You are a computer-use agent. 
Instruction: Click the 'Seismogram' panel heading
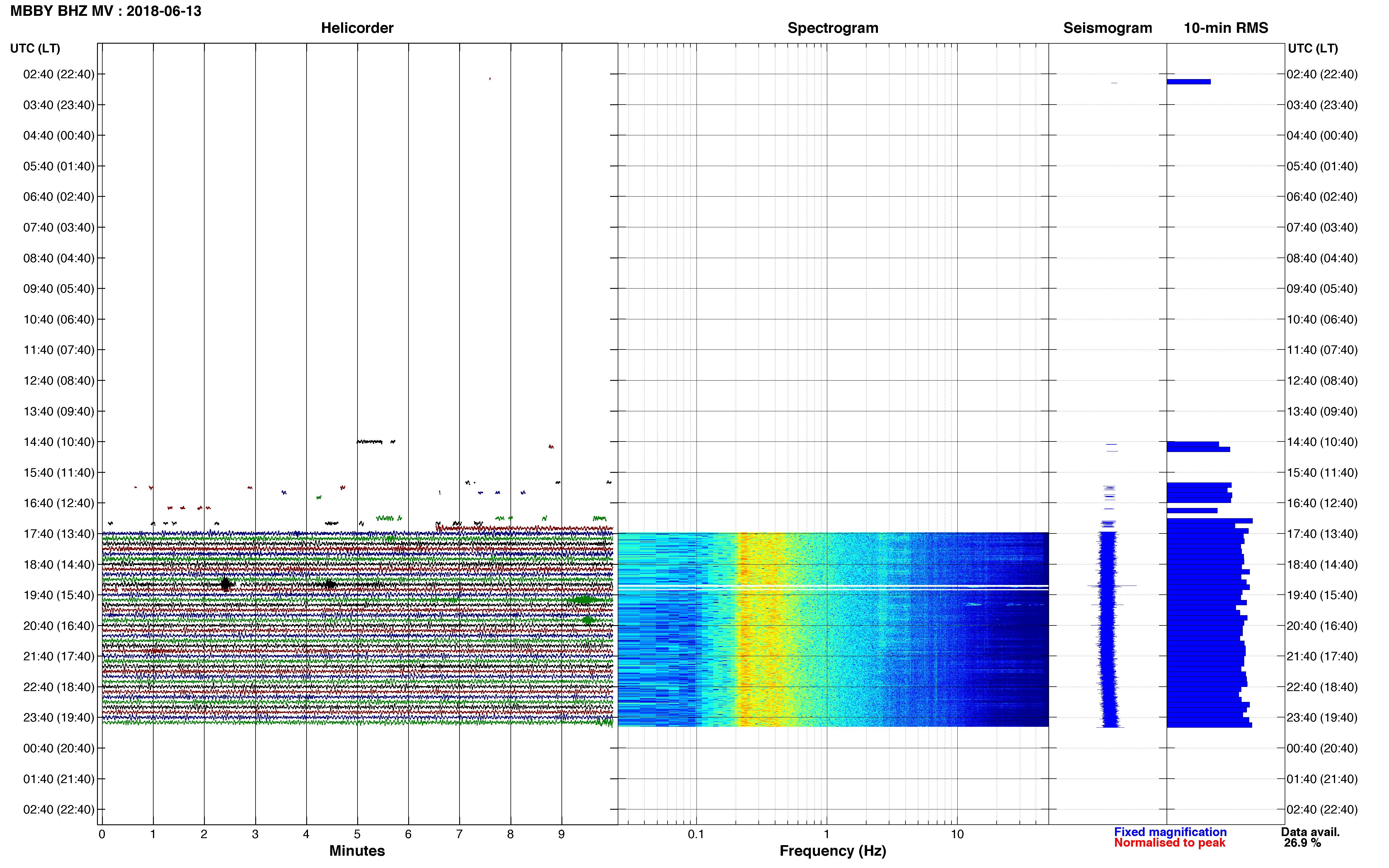1108,28
